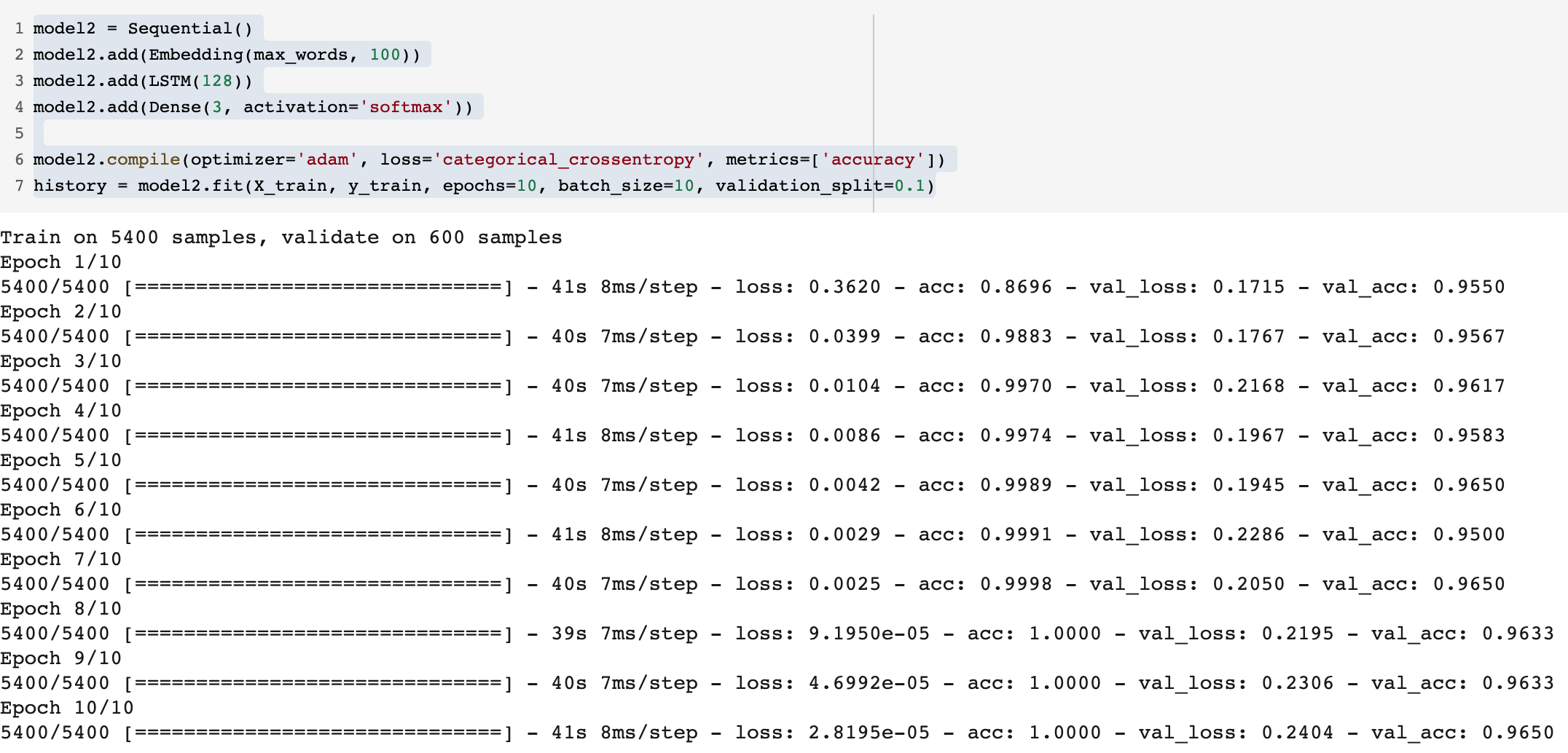Click line number 5 in the gutter

pyautogui.click(x=19, y=133)
